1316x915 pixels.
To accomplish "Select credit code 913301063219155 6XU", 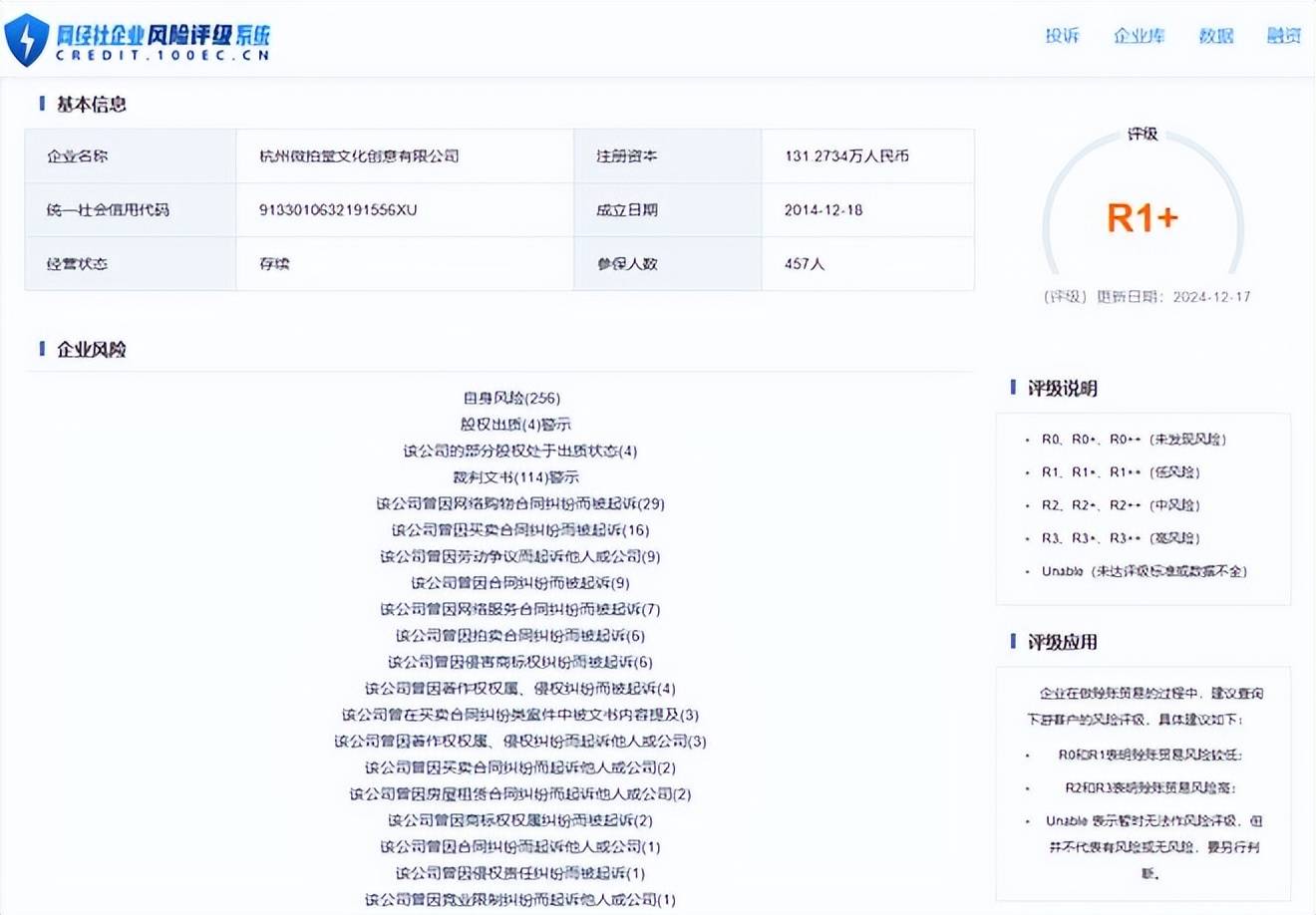I will tap(338, 210).
